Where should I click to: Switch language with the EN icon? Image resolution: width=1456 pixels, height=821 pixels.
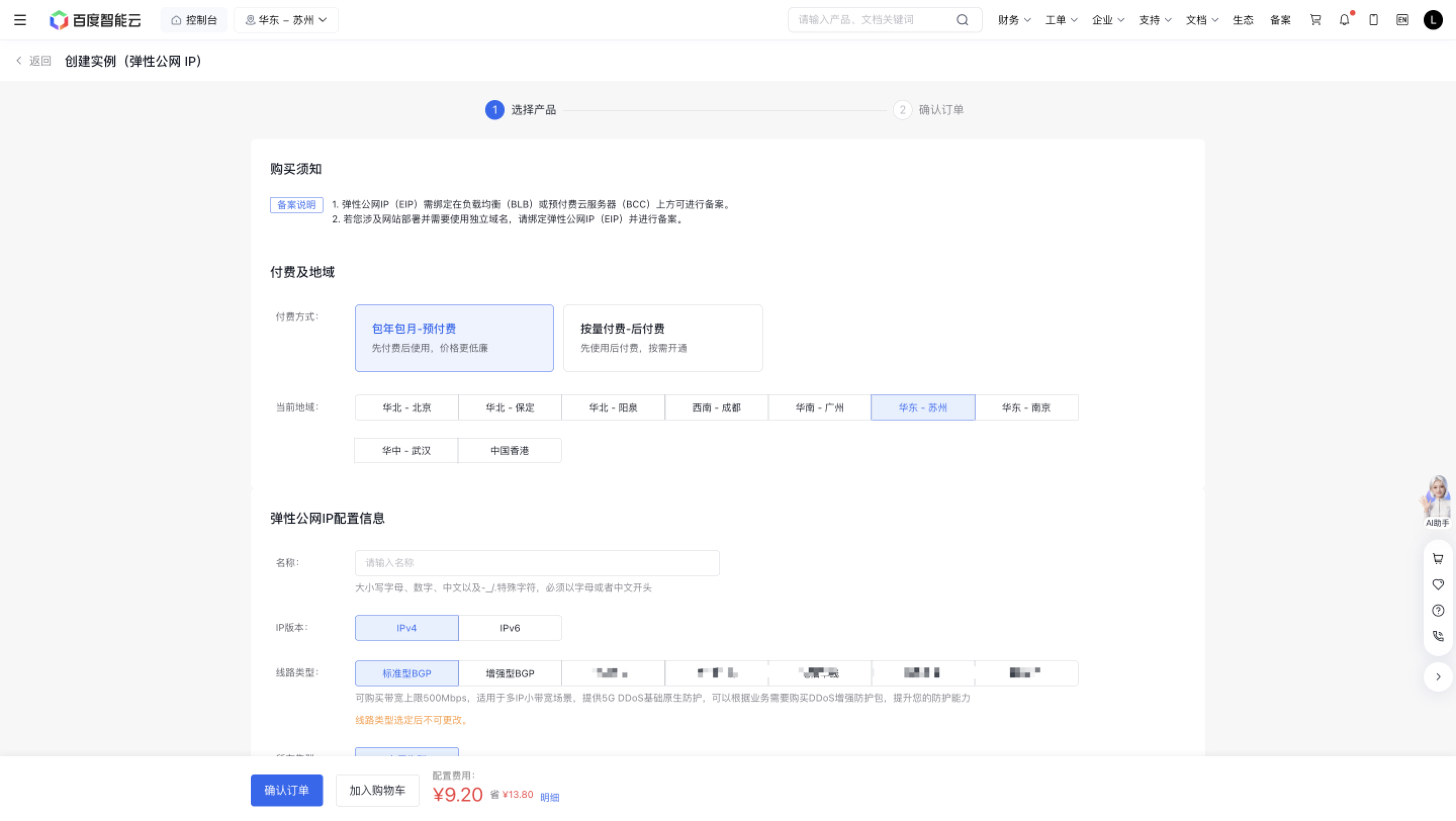click(x=1402, y=20)
